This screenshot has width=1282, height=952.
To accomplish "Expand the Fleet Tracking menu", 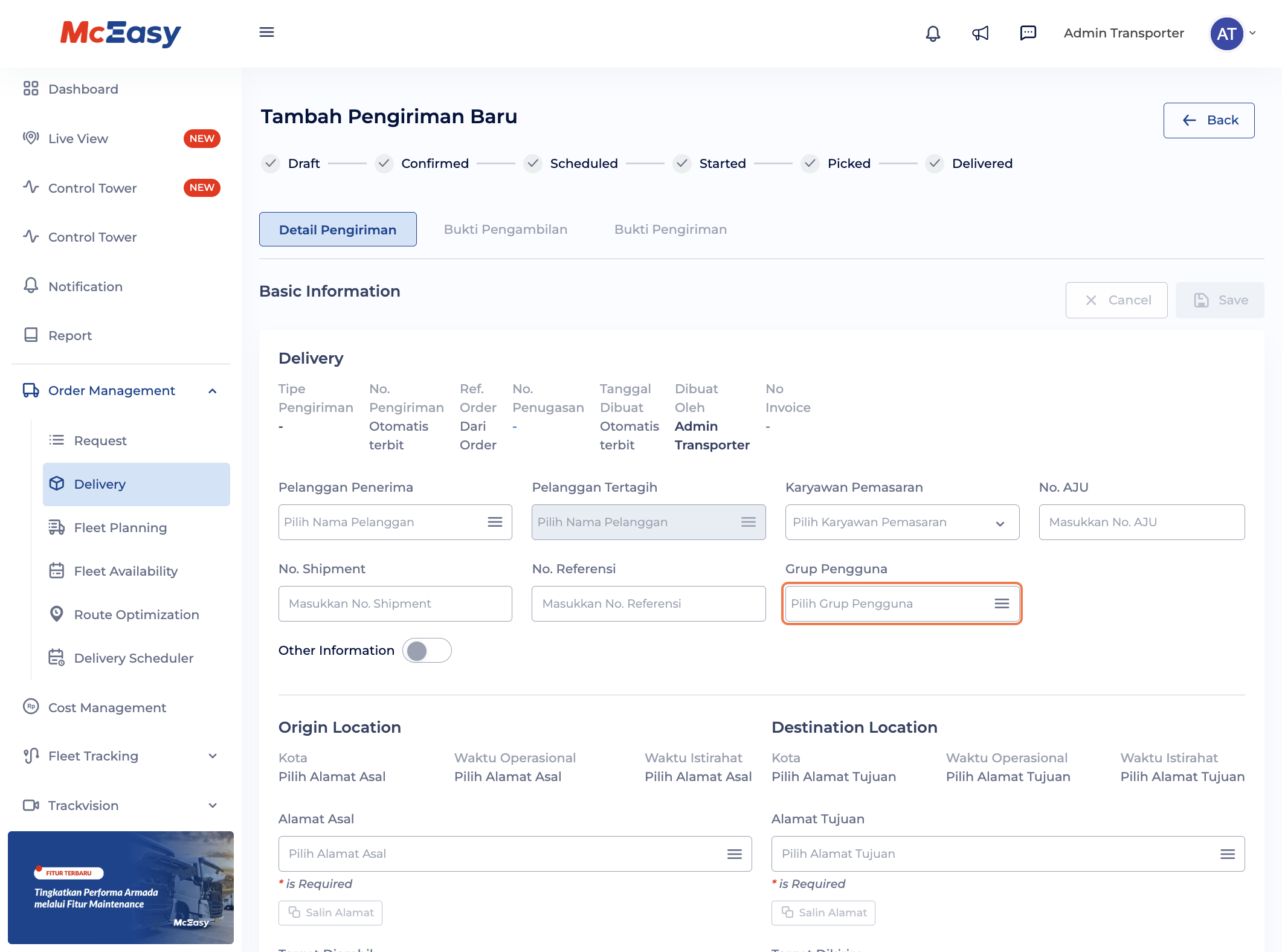I will [213, 756].
